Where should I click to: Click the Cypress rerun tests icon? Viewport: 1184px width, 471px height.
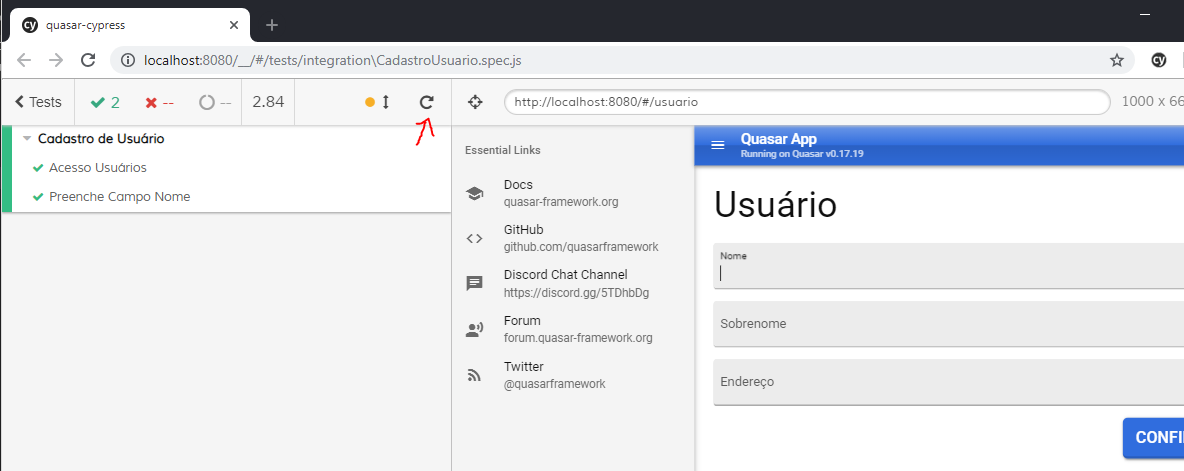tap(426, 102)
